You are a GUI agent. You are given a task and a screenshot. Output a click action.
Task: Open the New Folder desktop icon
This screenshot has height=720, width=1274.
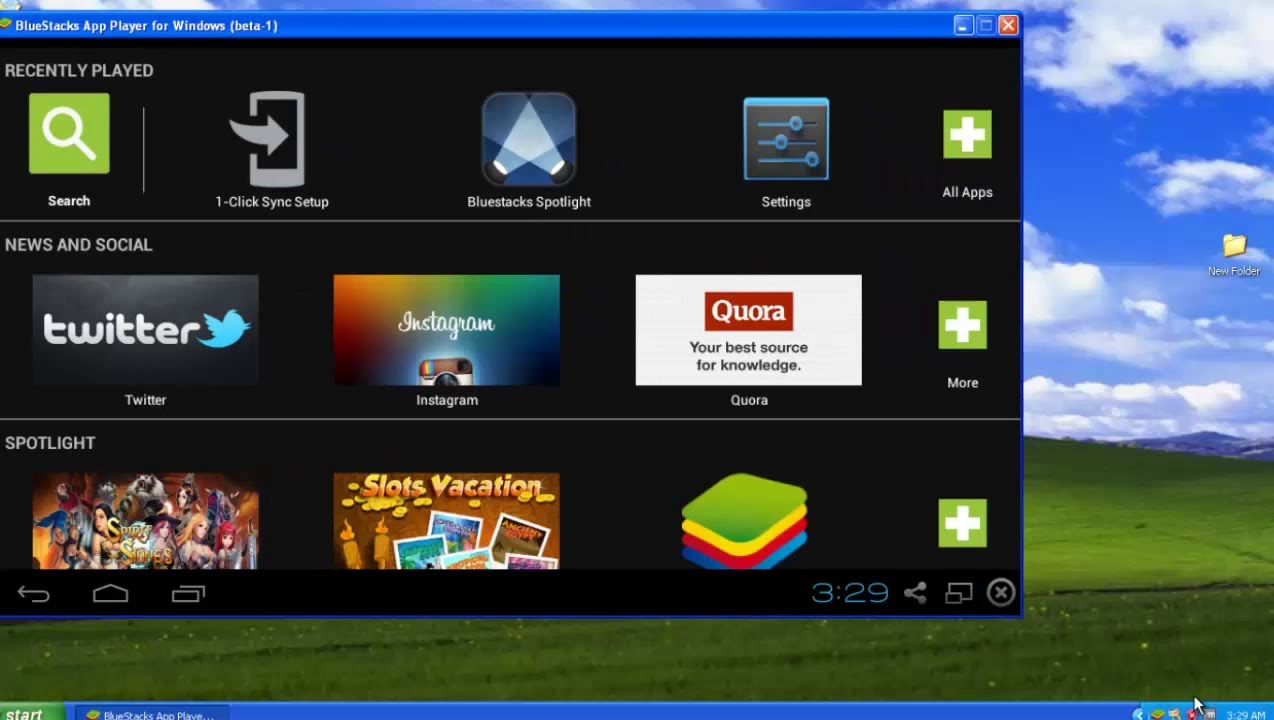click(x=1234, y=255)
